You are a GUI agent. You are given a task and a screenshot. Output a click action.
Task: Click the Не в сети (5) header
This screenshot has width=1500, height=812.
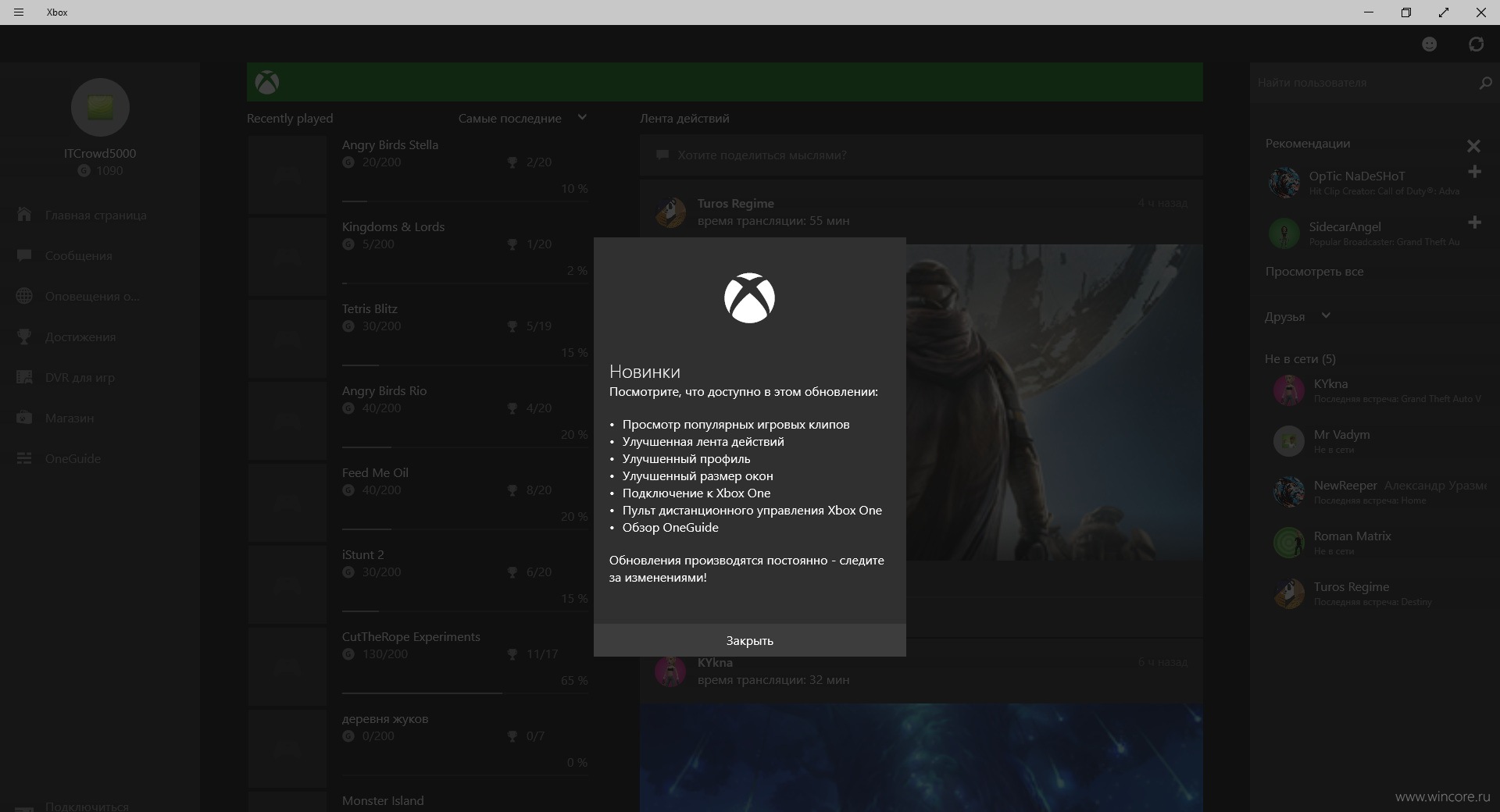[1300, 359]
